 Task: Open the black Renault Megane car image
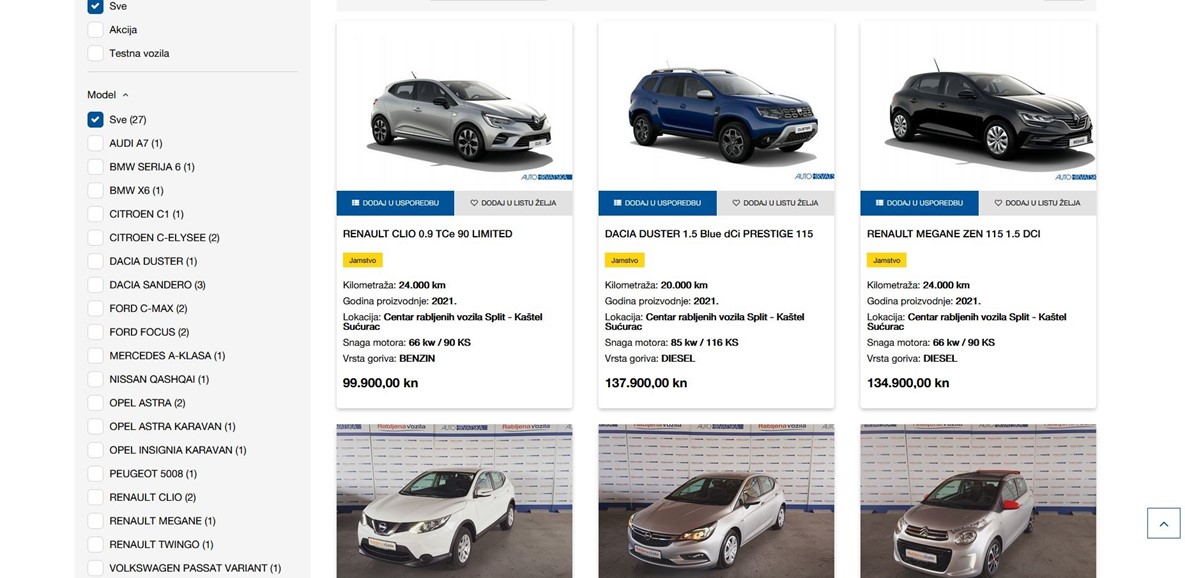pos(978,106)
